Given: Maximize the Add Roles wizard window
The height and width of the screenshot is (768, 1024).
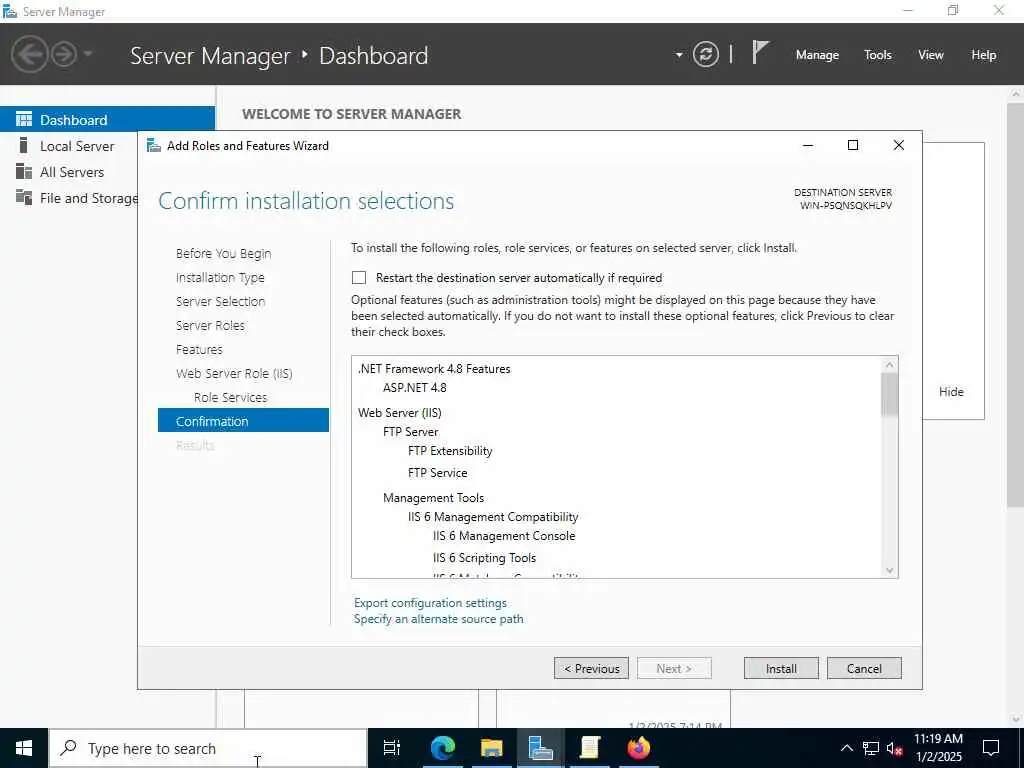Looking at the screenshot, I should (853, 145).
